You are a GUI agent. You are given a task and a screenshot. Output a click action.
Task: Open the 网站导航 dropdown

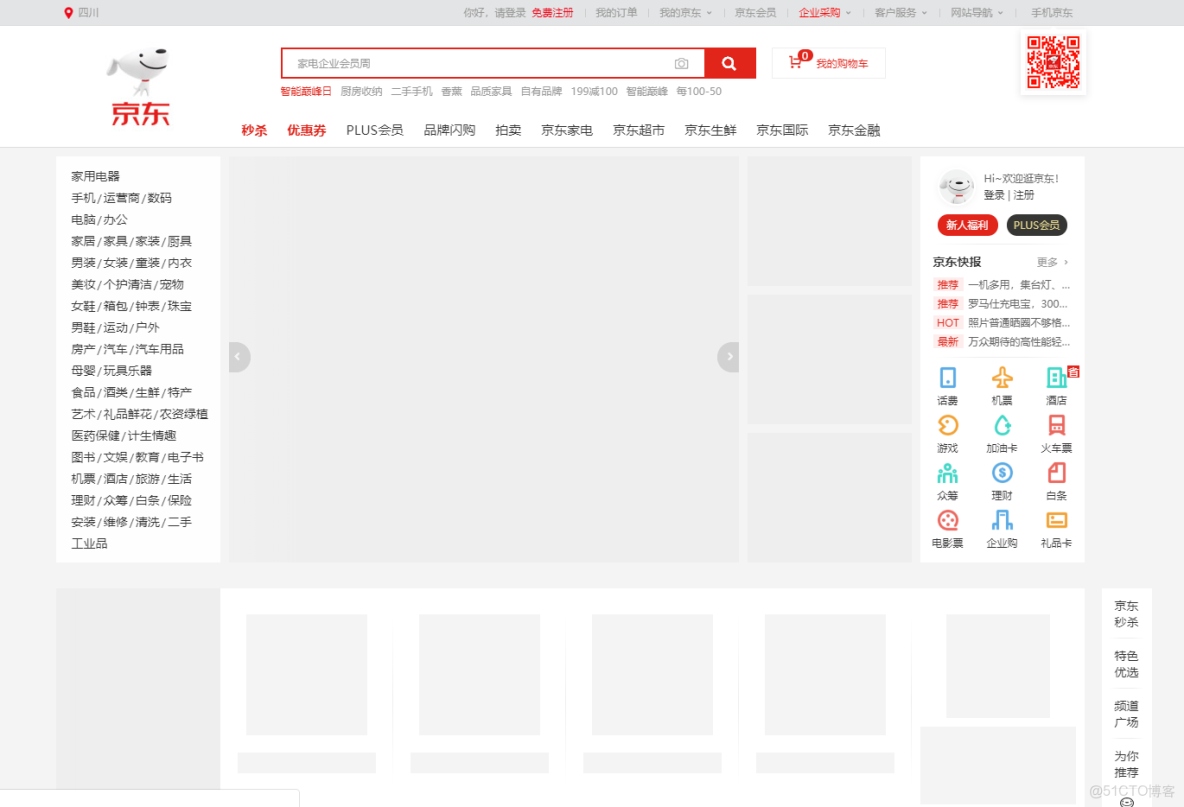pyautogui.click(x=975, y=12)
